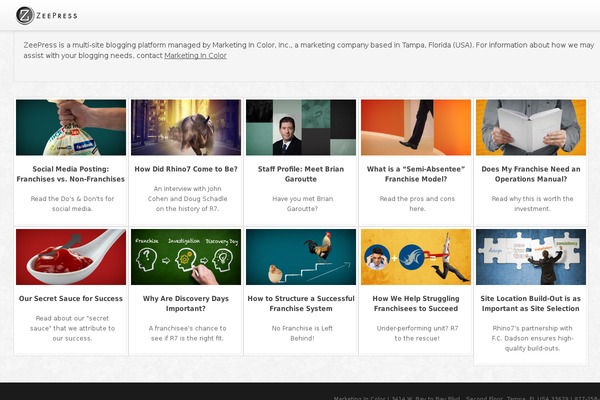The image size is (600, 400).
Task: Click the ZeePress platform description paragraph
Action: [308, 50]
